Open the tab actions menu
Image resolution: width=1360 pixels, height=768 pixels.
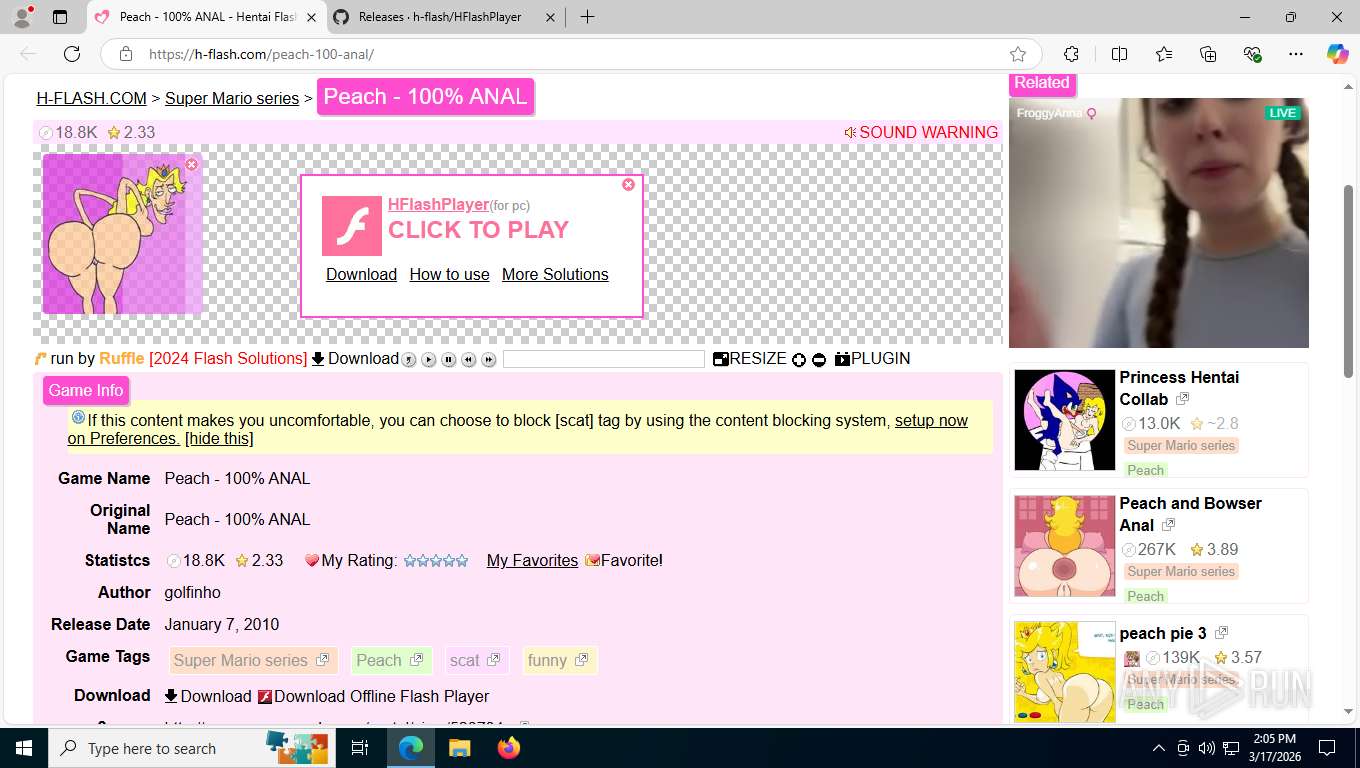coord(60,17)
